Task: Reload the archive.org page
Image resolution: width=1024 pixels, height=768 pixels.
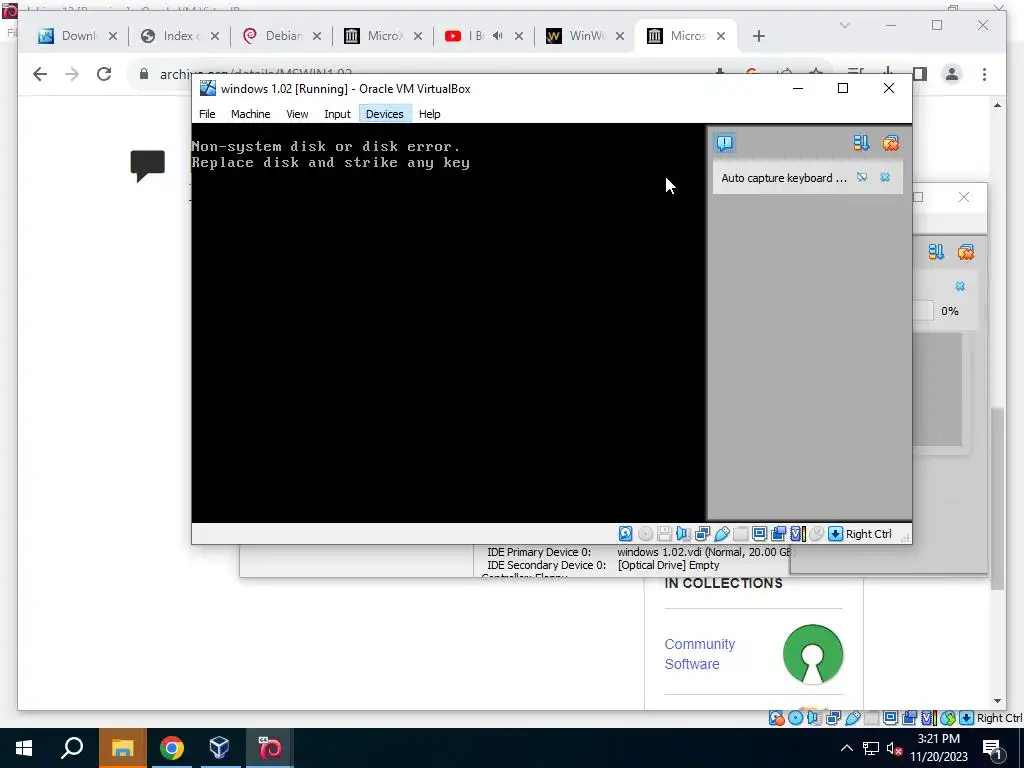Action: point(104,74)
